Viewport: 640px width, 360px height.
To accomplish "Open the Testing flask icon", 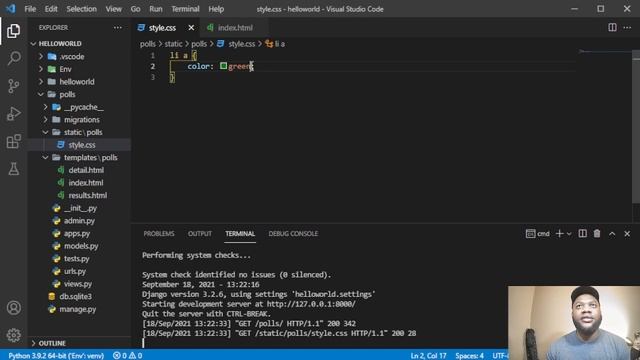I will 13,169.
